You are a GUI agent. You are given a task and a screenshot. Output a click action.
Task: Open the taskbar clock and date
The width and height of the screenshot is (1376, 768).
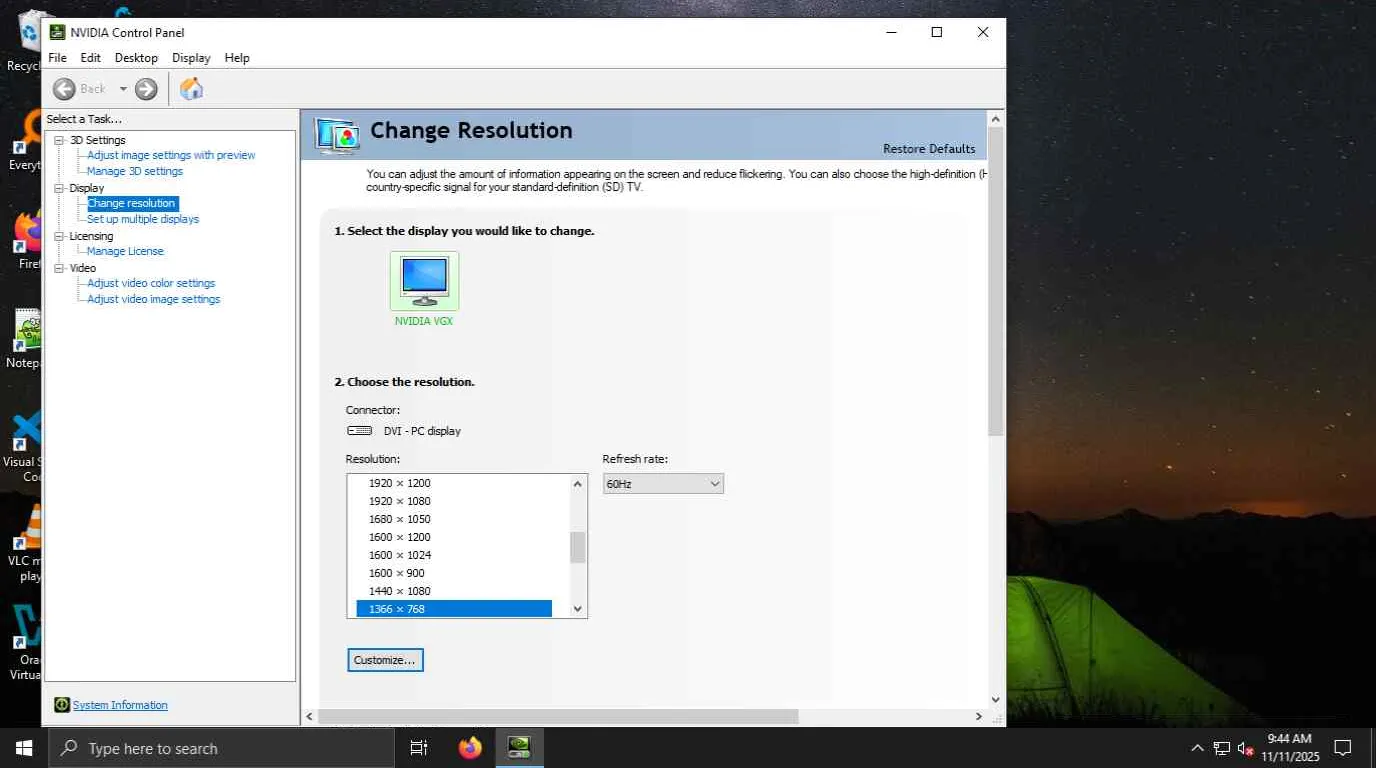(1290, 748)
